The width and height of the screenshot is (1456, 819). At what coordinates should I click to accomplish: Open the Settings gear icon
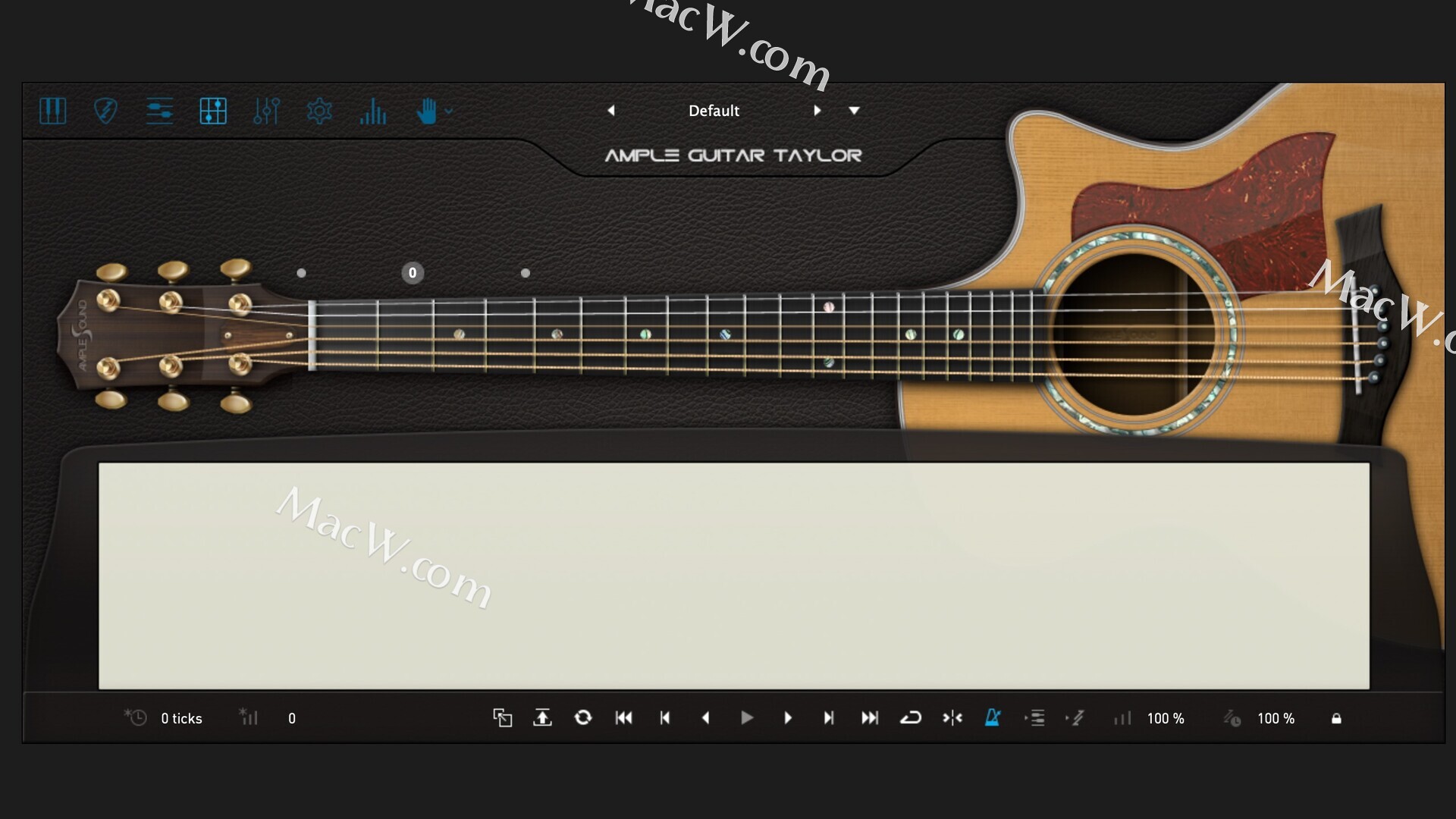click(319, 111)
